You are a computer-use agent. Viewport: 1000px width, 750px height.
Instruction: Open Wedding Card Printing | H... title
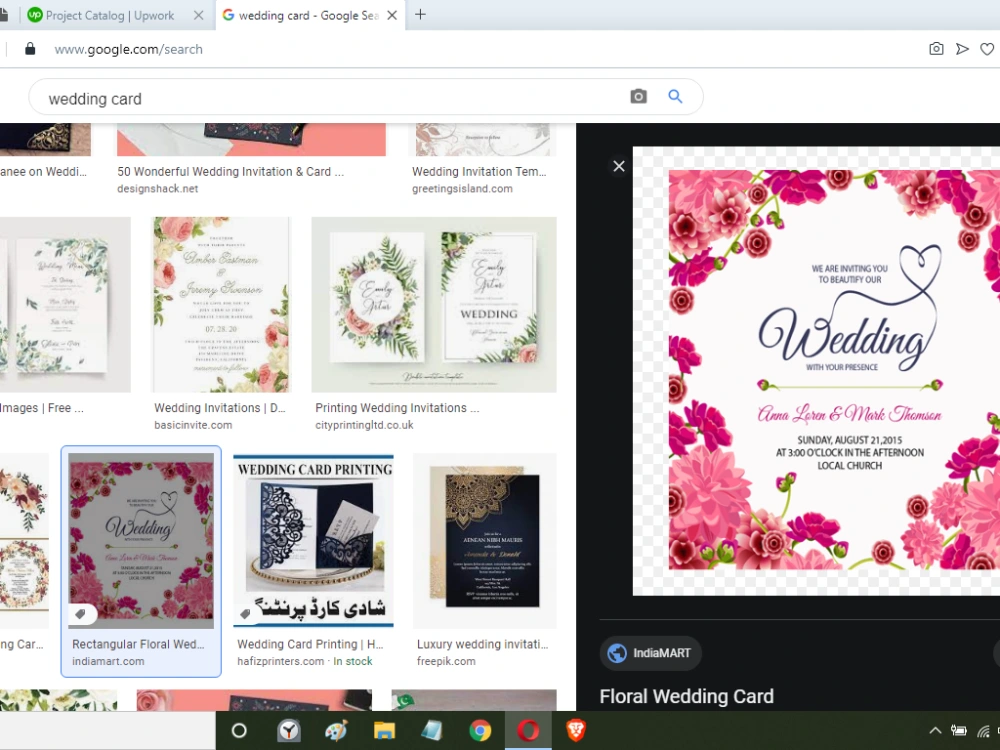click(310, 644)
